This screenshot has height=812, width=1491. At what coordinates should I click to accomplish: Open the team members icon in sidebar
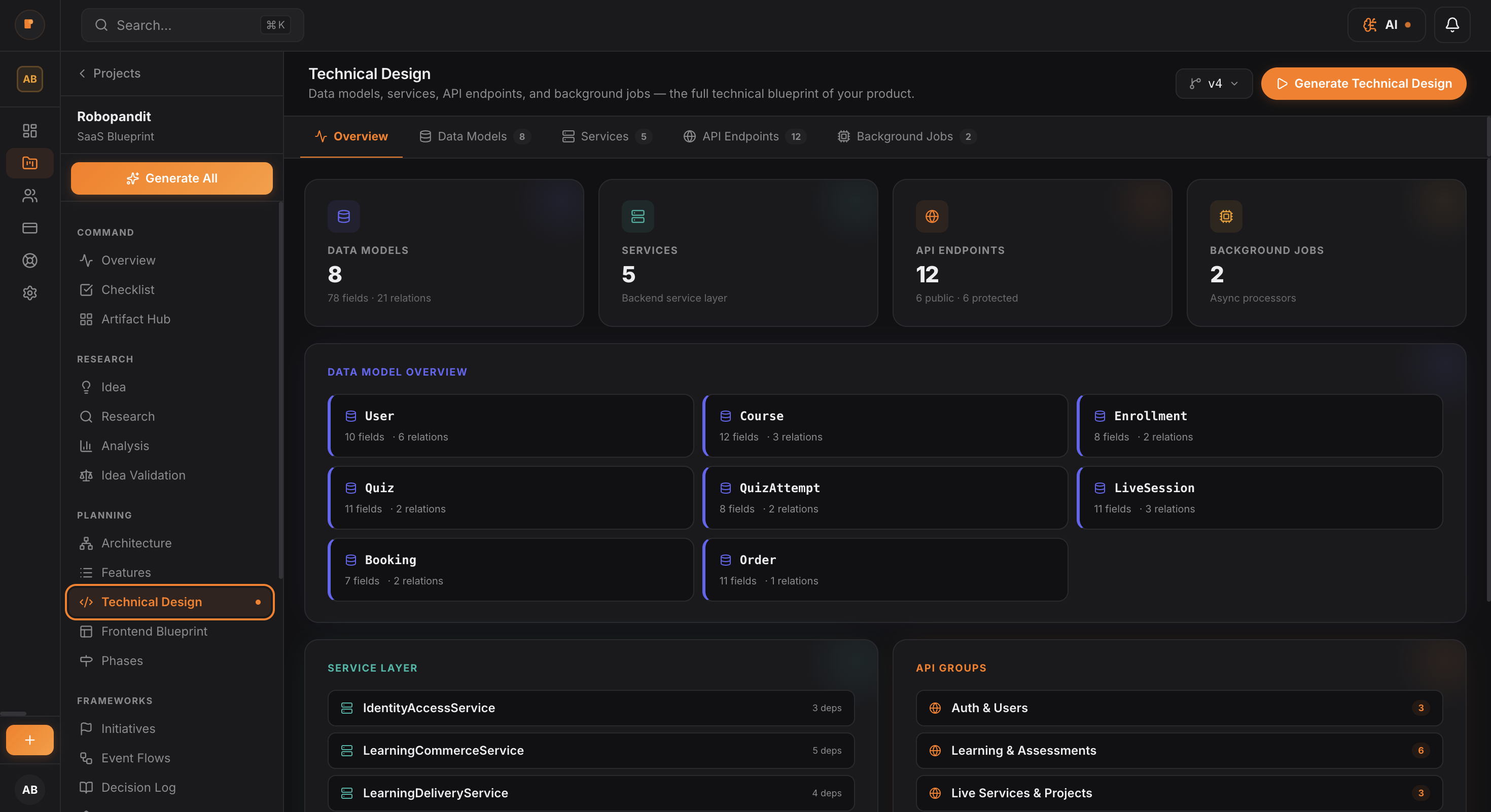click(29, 196)
